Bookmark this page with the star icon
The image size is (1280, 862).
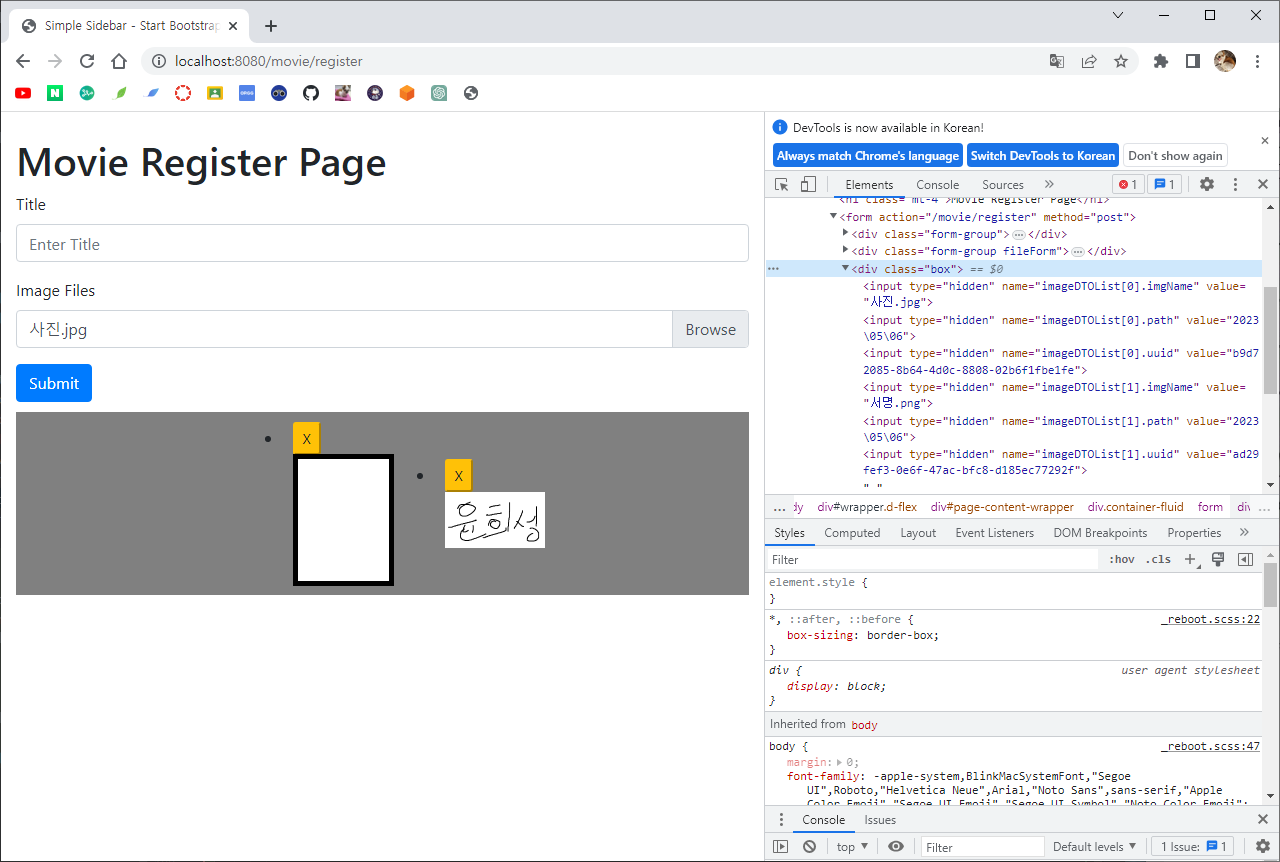coord(1121,61)
